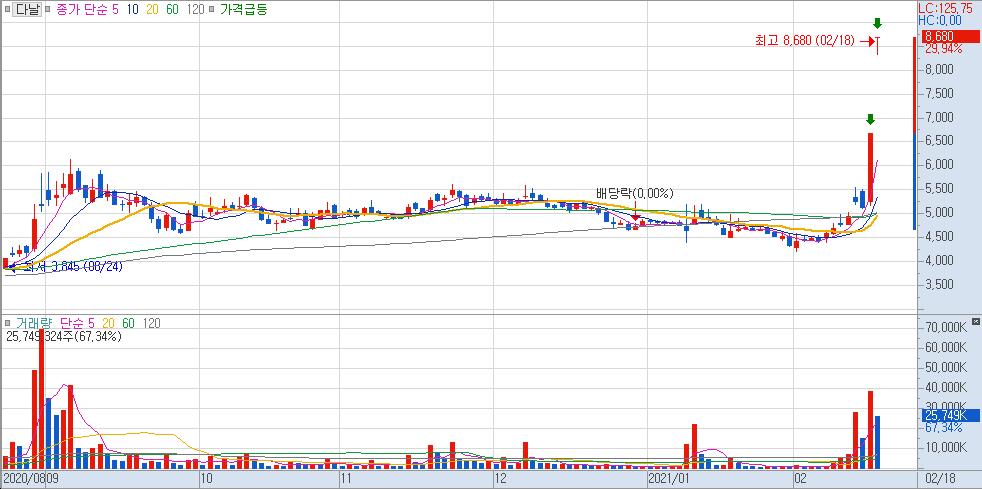982x489 pixels.
Task: Toggle the square marker before 다날
Action: tap(6, 9)
